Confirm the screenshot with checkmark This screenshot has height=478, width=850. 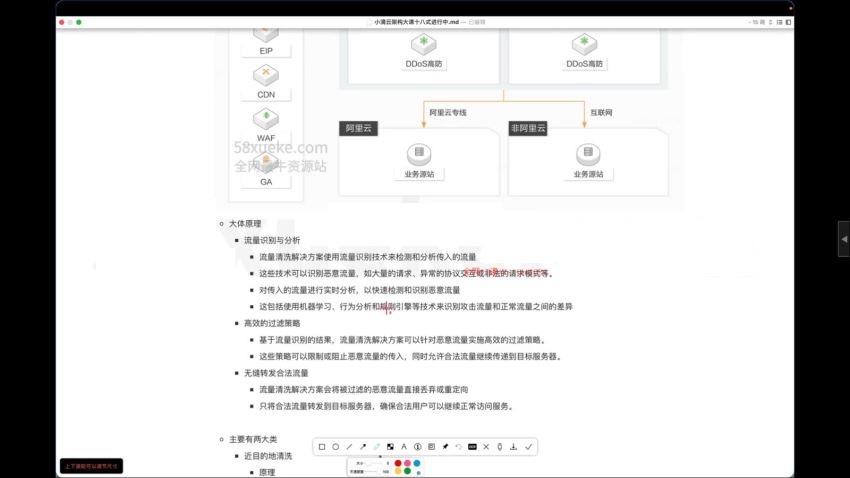[x=529, y=447]
